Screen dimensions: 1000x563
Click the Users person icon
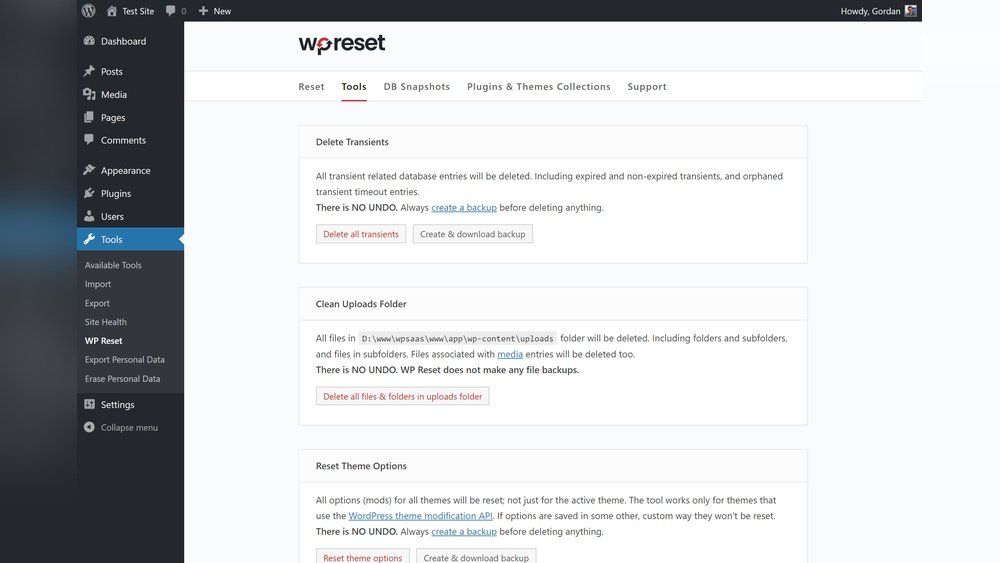89,216
